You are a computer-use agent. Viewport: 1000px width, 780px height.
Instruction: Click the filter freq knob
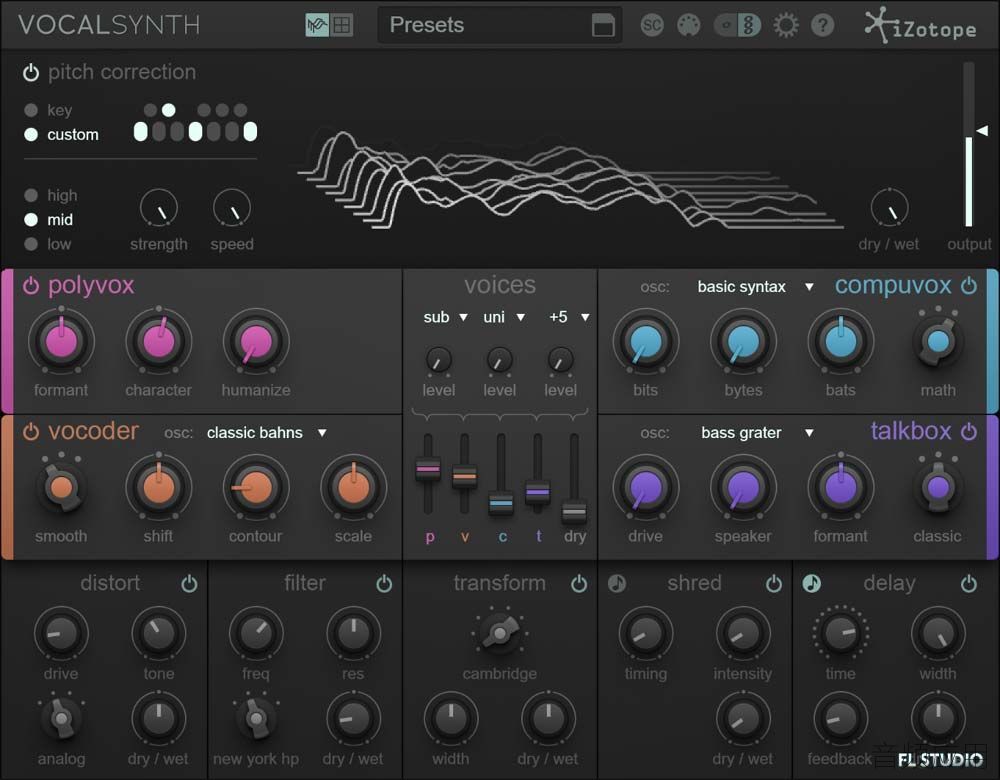tap(256, 633)
